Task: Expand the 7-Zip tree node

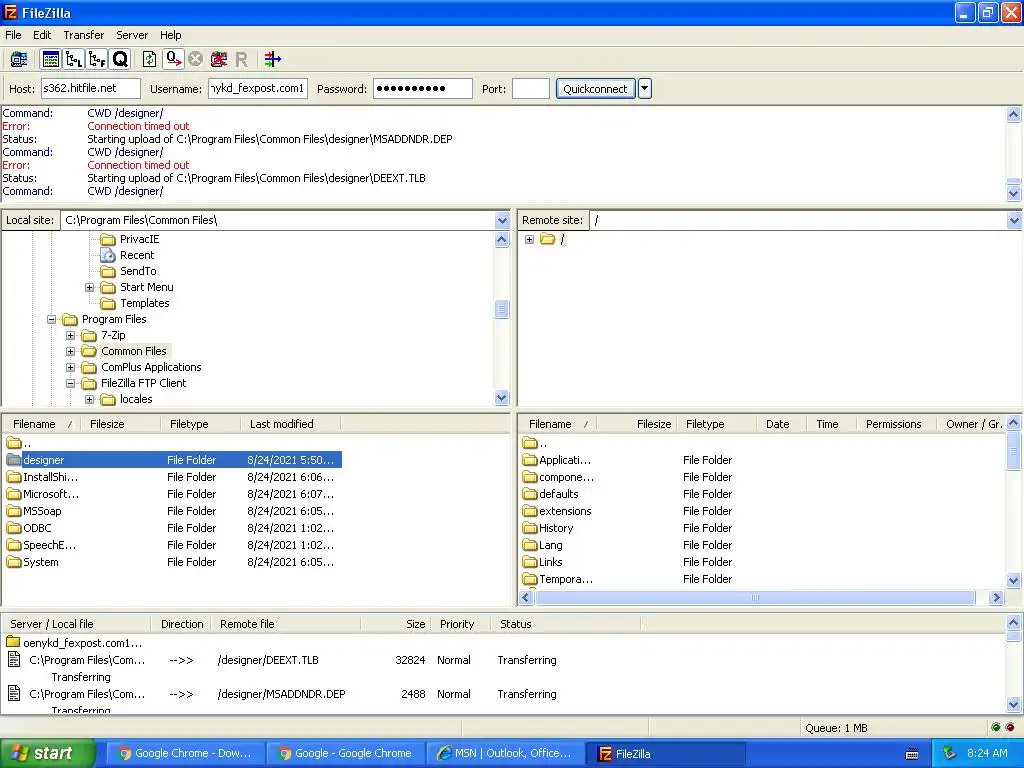Action: tap(71, 336)
